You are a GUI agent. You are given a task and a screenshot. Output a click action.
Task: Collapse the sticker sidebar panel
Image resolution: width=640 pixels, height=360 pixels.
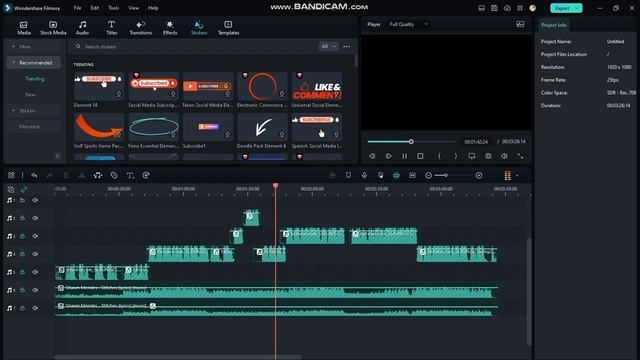[x=58, y=156]
